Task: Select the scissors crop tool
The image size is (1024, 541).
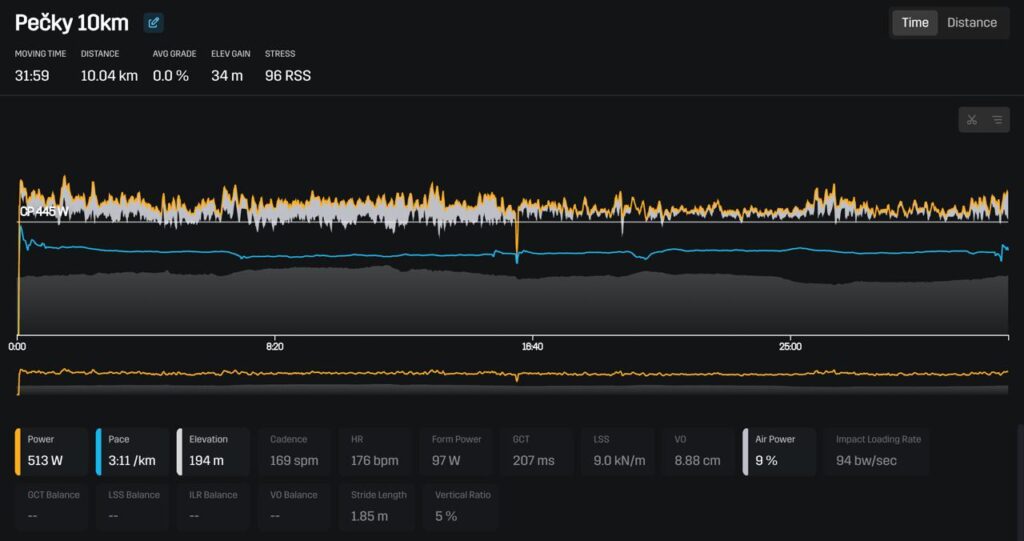Action: coord(971,120)
